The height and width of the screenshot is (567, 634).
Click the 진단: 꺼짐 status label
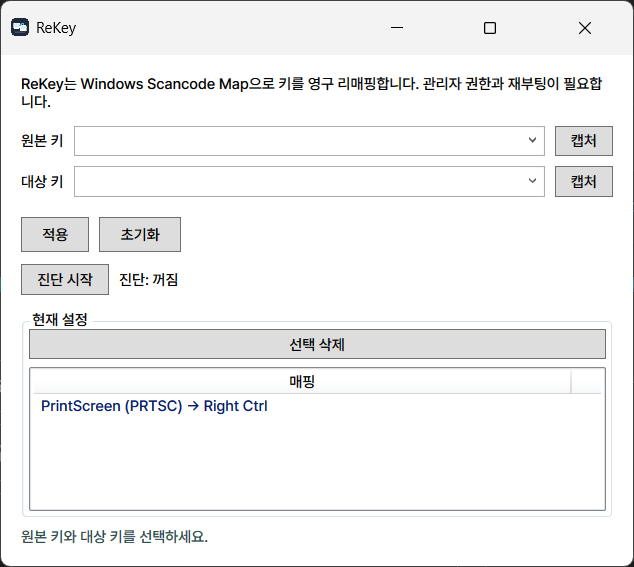149,280
